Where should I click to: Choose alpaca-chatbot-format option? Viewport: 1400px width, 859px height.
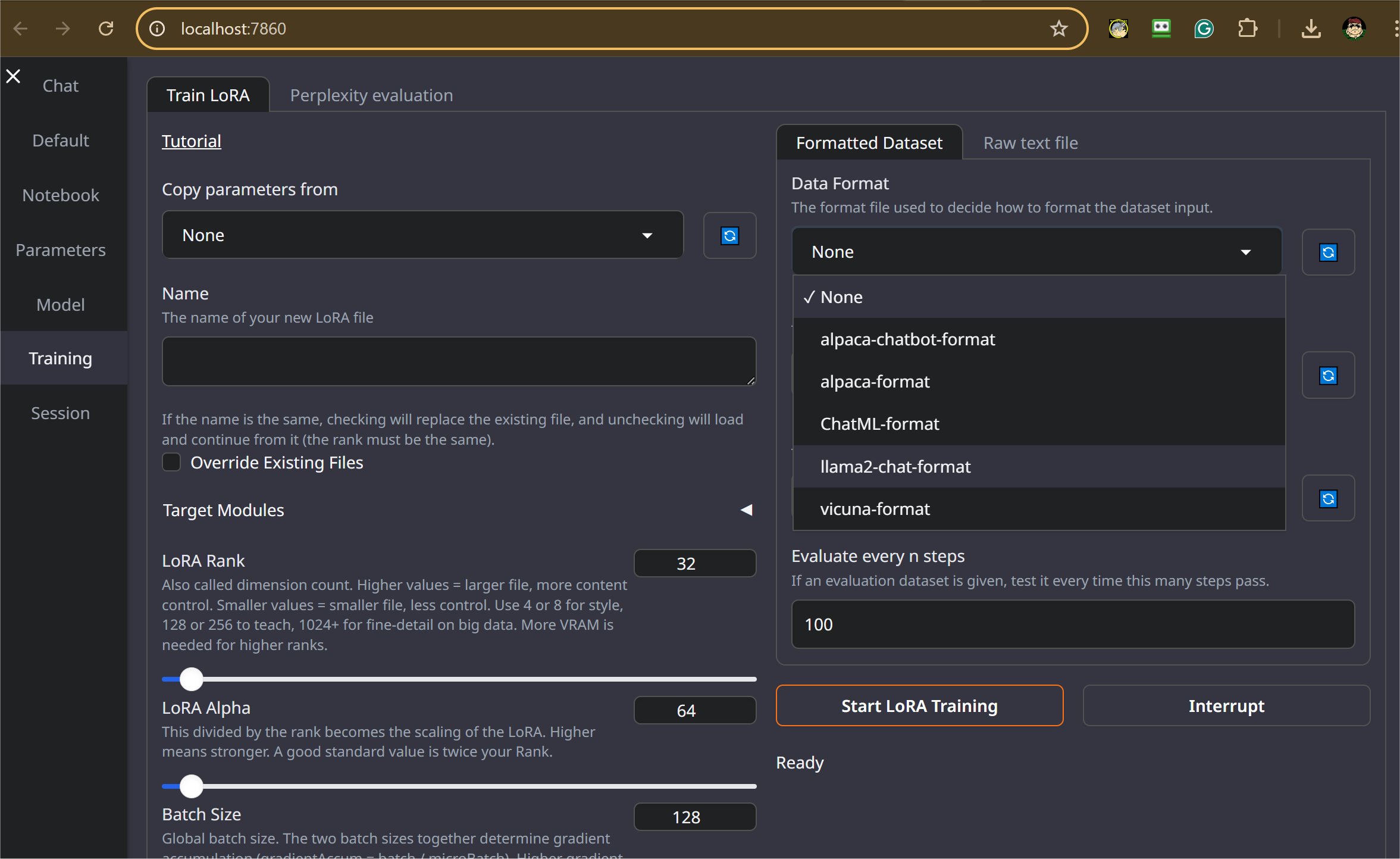[907, 339]
